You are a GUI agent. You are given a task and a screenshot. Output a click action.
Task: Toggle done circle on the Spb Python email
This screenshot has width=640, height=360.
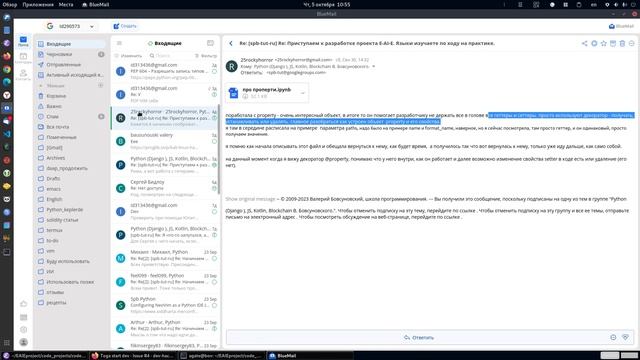tap(214, 305)
